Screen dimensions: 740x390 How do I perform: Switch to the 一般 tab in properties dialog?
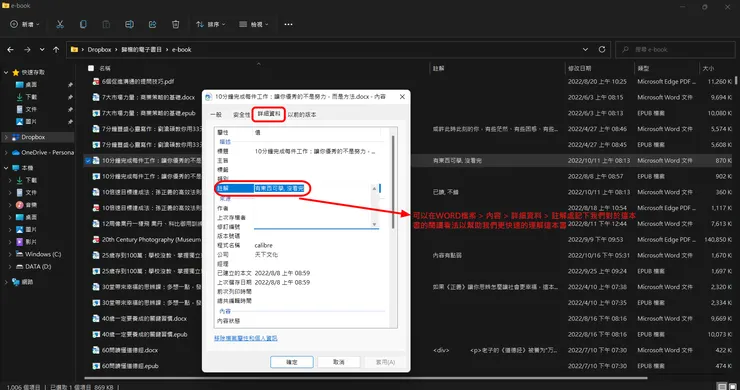pyautogui.click(x=216, y=115)
